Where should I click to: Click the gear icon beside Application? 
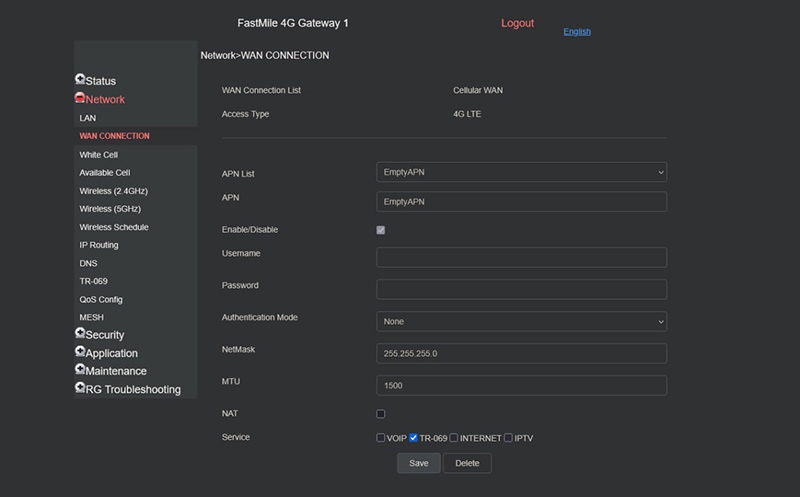click(80, 352)
